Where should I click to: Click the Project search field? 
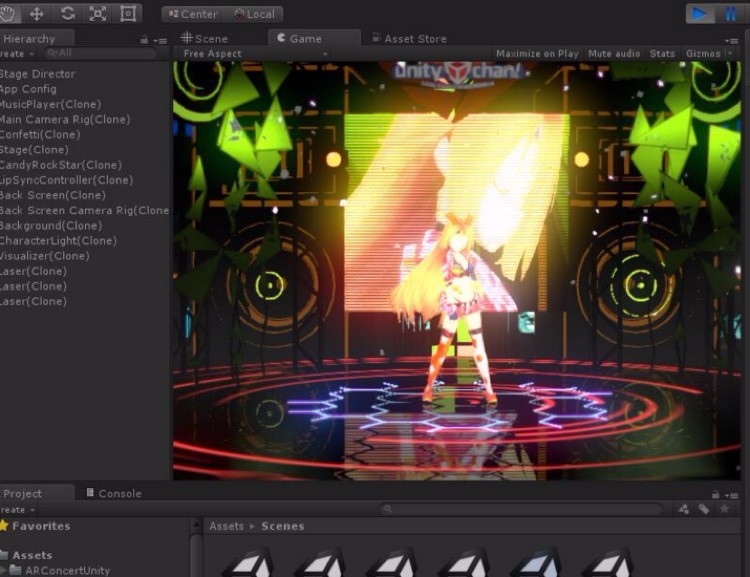pos(521,509)
